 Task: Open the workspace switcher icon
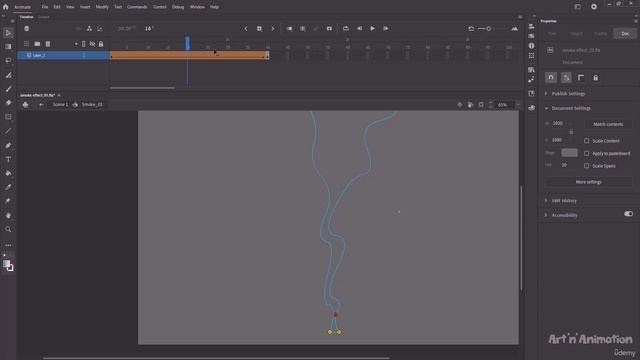point(578,7)
